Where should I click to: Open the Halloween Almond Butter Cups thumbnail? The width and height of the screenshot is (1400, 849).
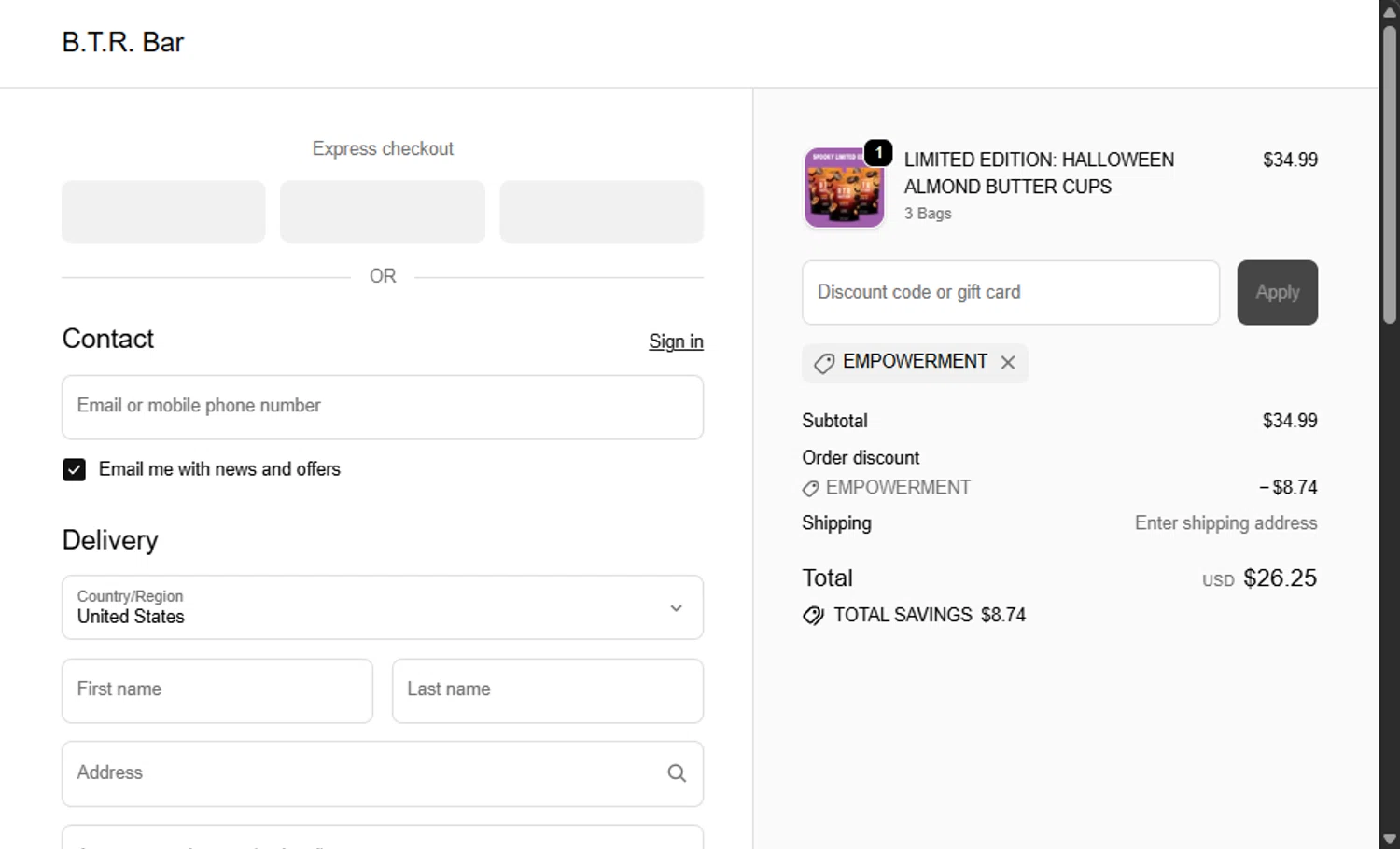coord(844,188)
